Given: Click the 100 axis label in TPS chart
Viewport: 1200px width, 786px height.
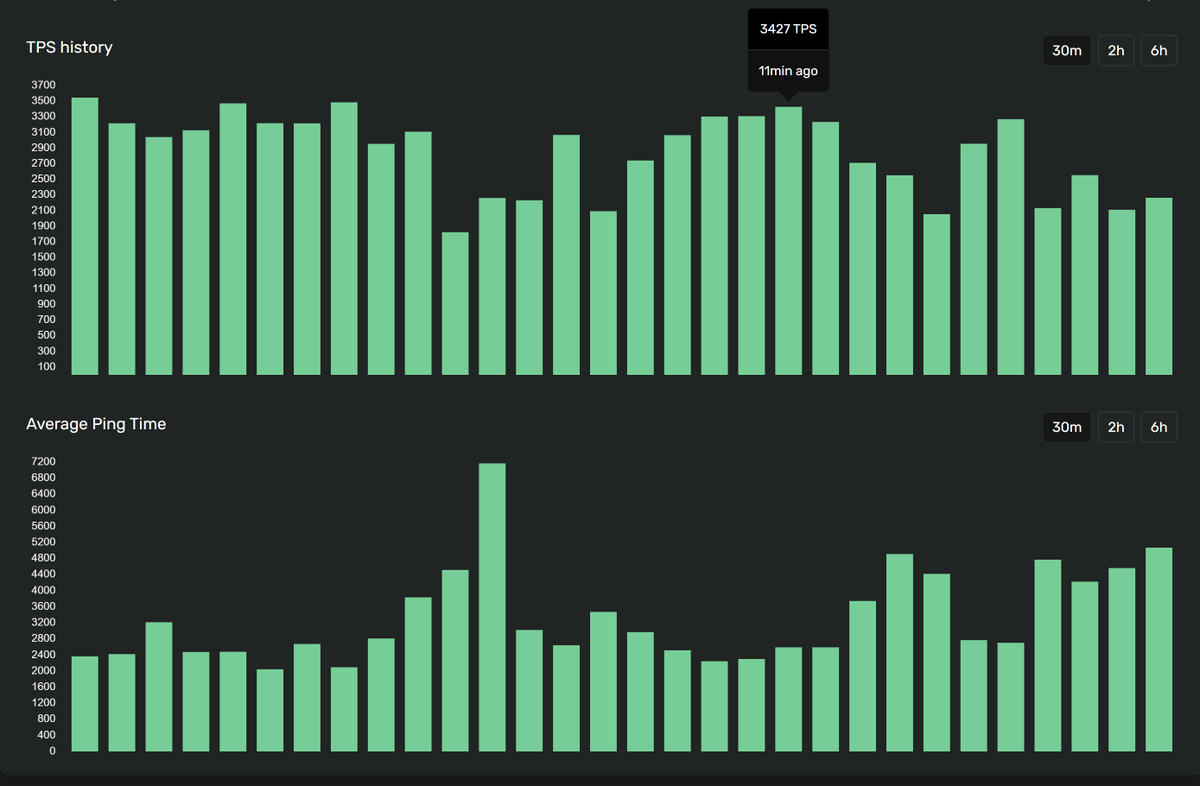Looking at the screenshot, I should click(46, 367).
